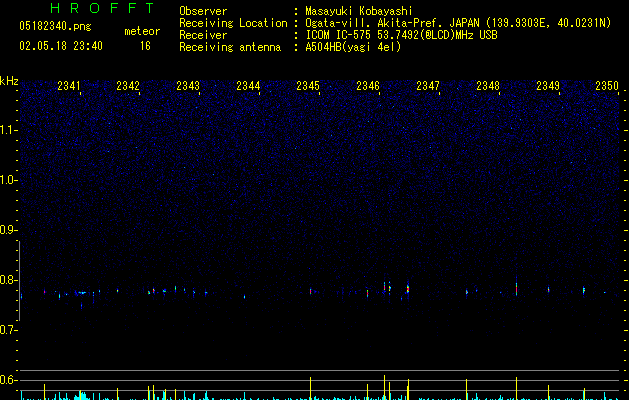The width and height of the screenshot is (629, 400).
Task: Click the 1.0 frequency axis label
Action: 8,180
